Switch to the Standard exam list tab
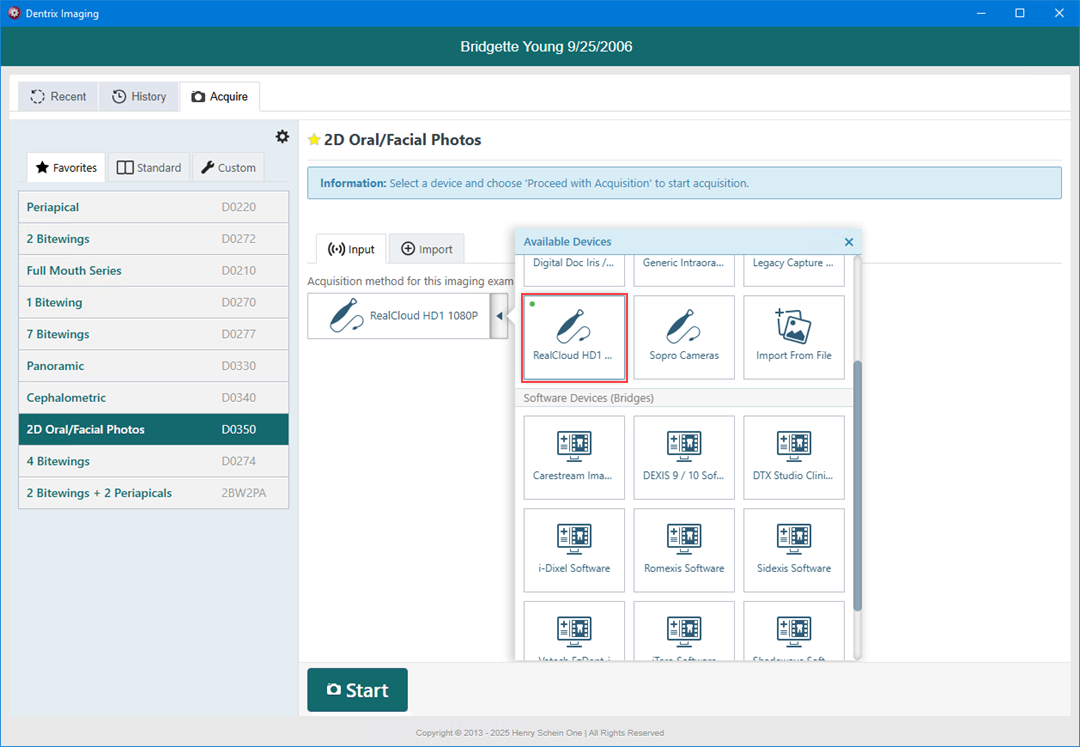This screenshot has width=1080, height=747. tap(149, 167)
